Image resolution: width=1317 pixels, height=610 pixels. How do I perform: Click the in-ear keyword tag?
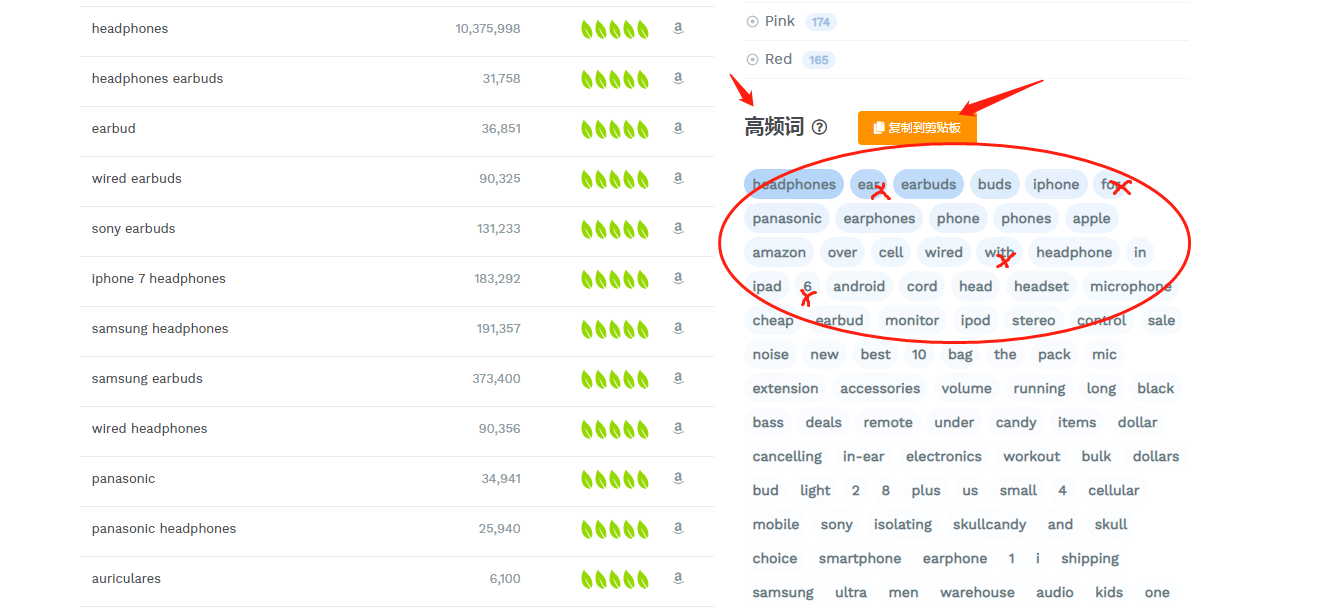(x=863, y=456)
